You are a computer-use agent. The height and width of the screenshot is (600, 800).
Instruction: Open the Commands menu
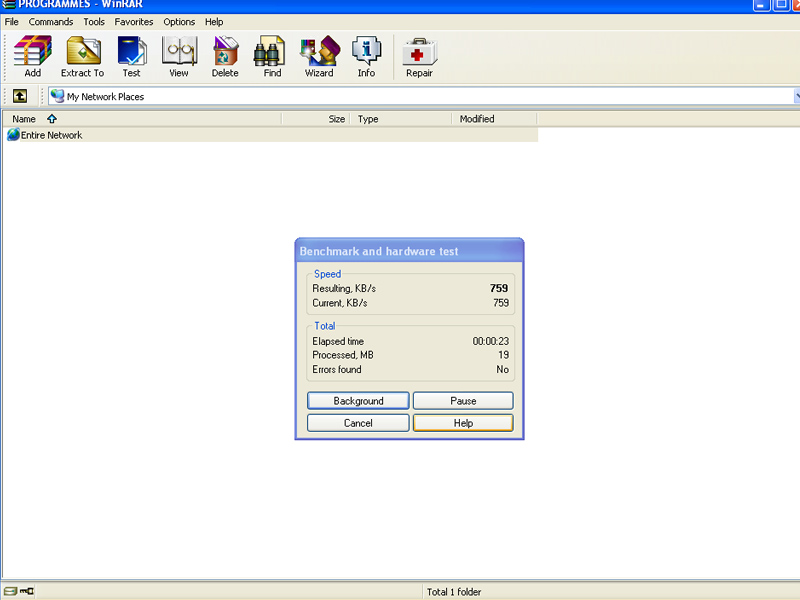coord(51,22)
